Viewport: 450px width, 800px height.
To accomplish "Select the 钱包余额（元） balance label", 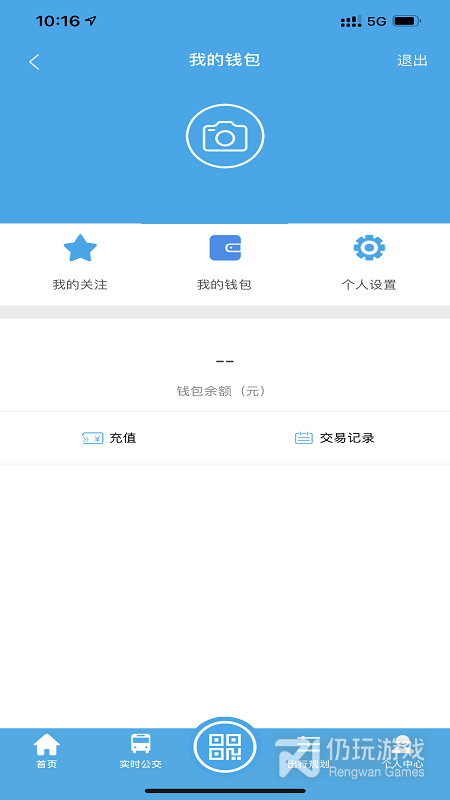I will click(x=221, y=391).
